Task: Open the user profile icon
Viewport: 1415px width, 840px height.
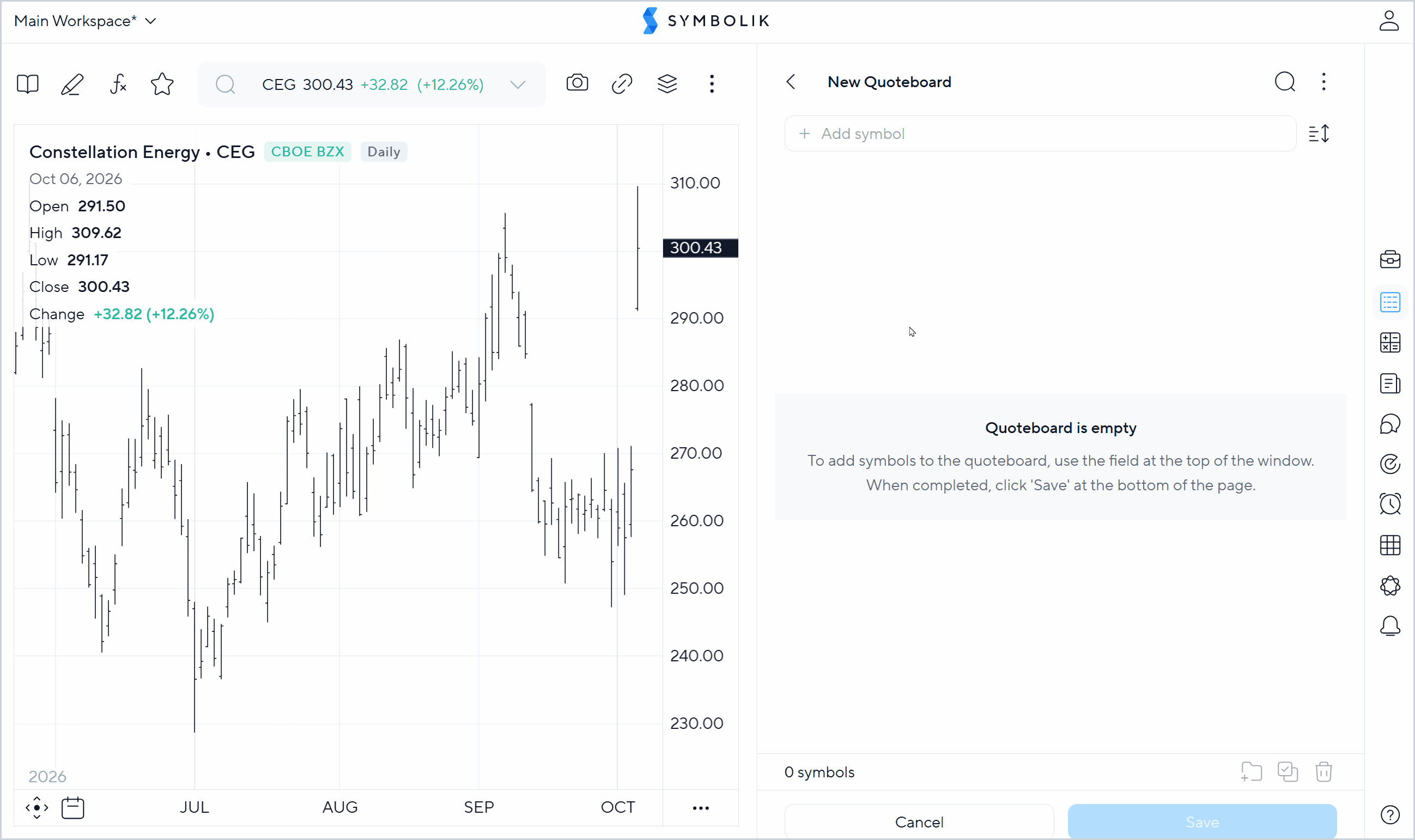Action: [x=1389, y=21]
